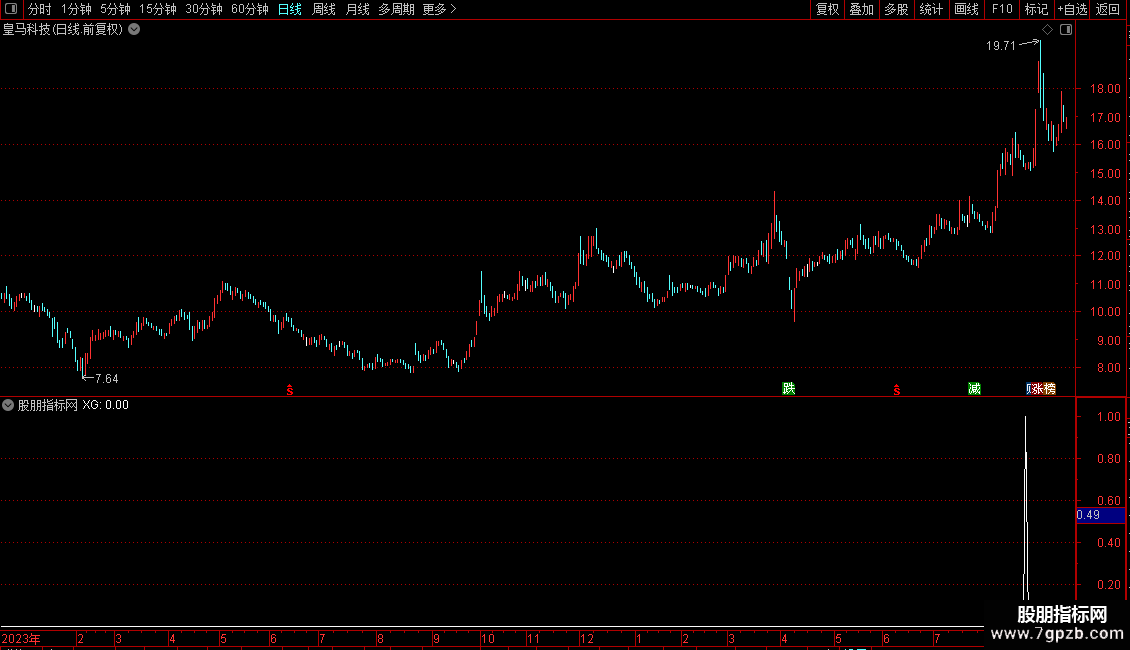1130x650 pixels.
Task: Expand the 更多 periods menu
Action: pyautogui.click(x=440, y=9)
